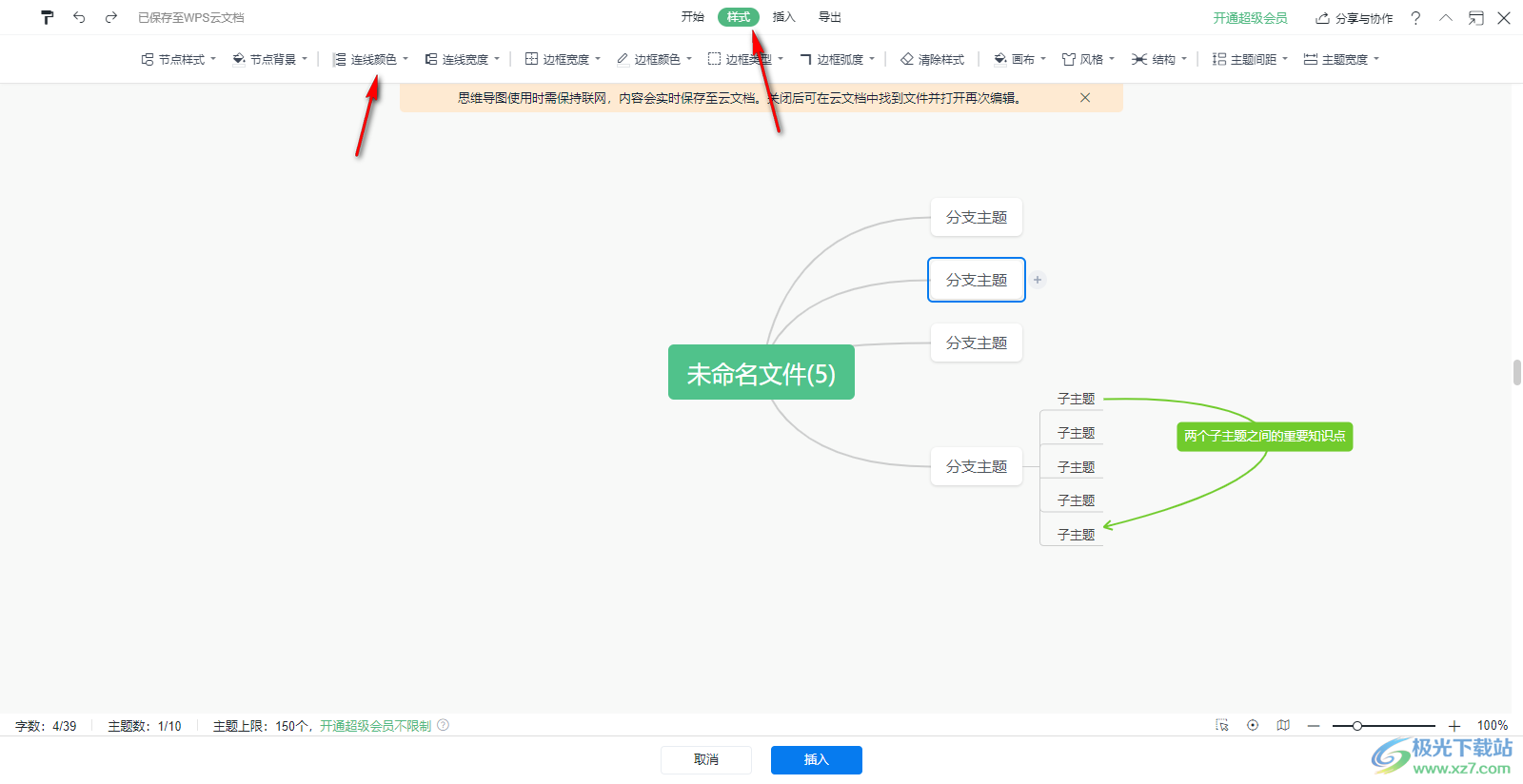The width and height of the screenshot is (1523, 784).
Task: Select the first 子主题 node
Action: coord(1076,399)
